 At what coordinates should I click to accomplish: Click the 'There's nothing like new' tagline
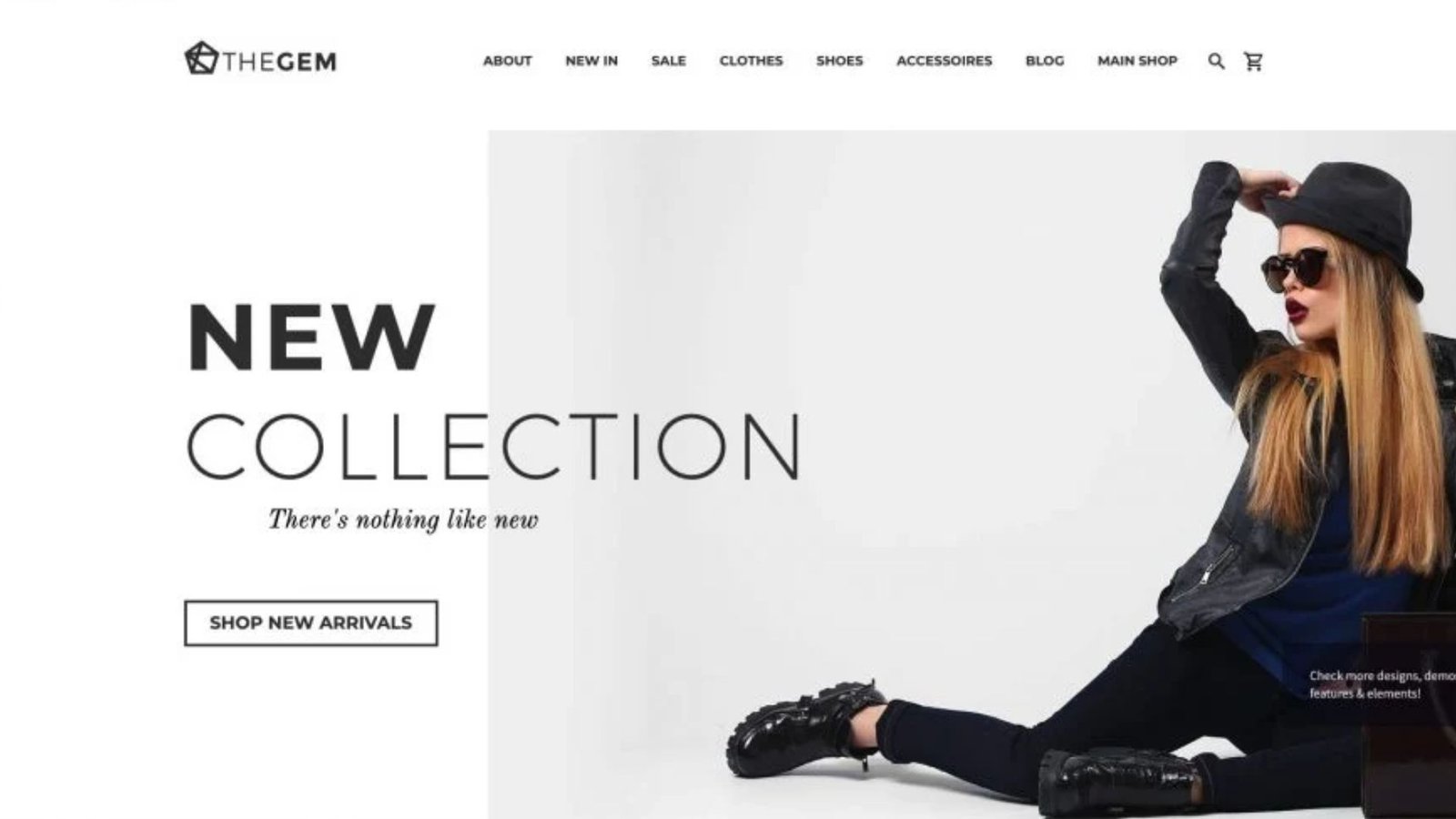tap(403, 520)
